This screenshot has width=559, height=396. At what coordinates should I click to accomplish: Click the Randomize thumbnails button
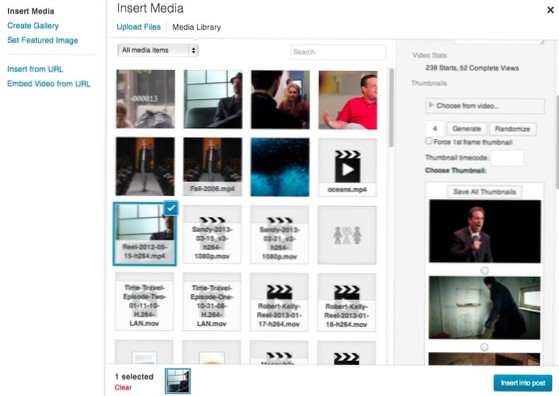(512, 129)
